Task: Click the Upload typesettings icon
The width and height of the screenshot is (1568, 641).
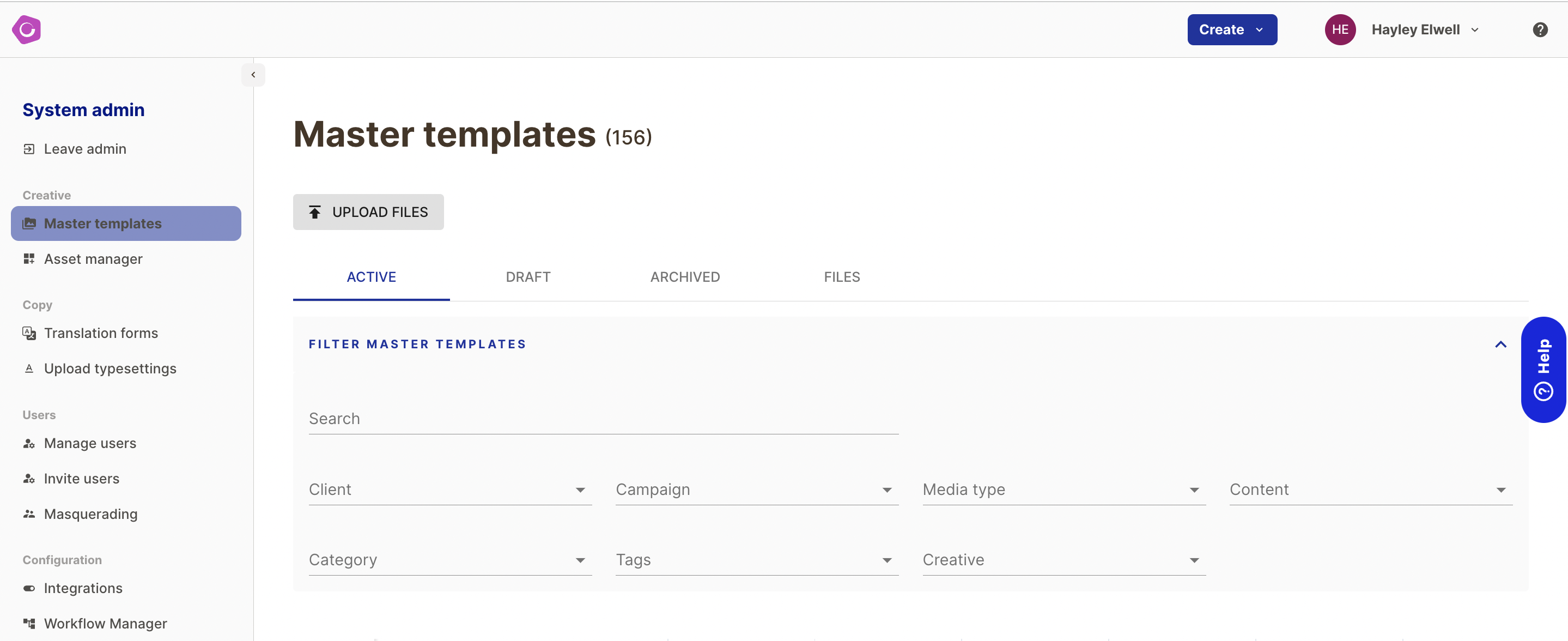Action: point(29,368)
